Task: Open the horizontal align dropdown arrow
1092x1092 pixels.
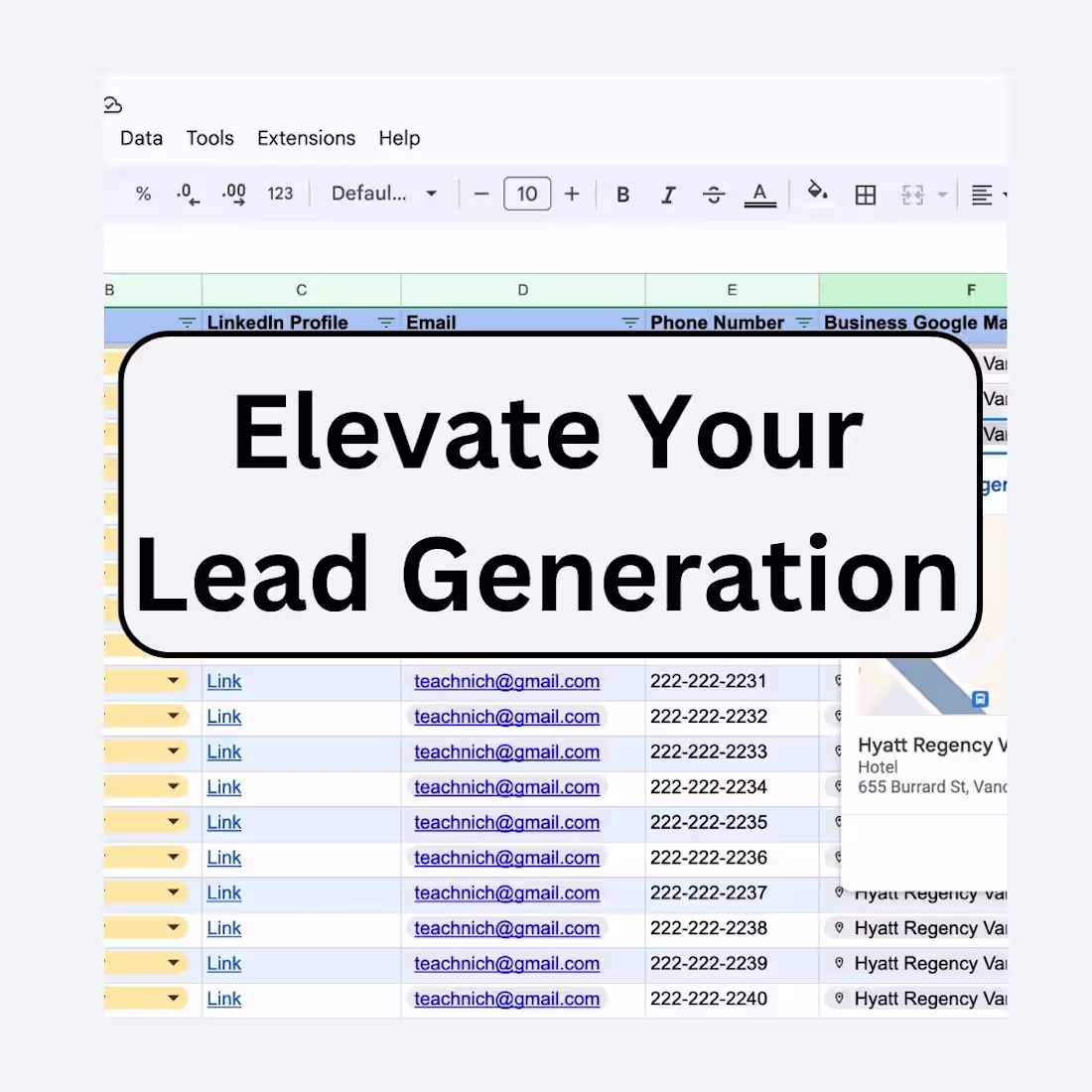Action: coord(1003,194)
